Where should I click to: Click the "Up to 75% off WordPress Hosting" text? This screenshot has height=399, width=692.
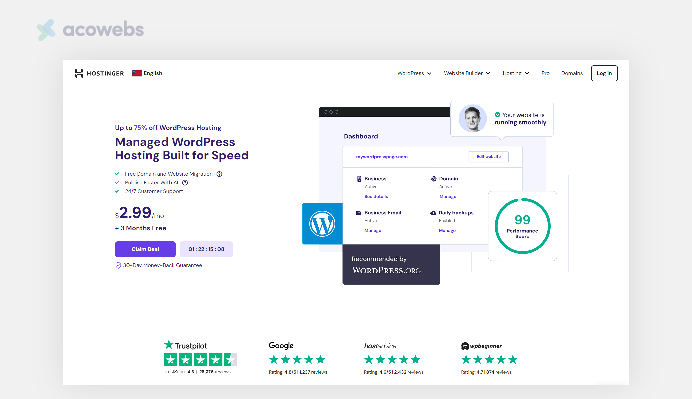168,128
